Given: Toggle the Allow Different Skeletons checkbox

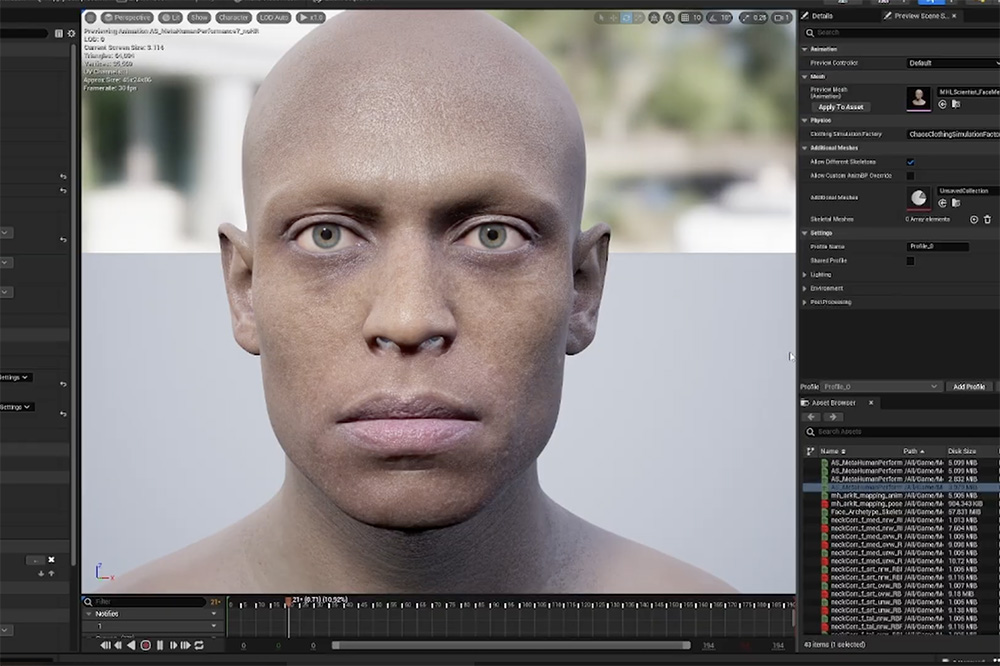Looking at the screenshot, I should [910, 162].
